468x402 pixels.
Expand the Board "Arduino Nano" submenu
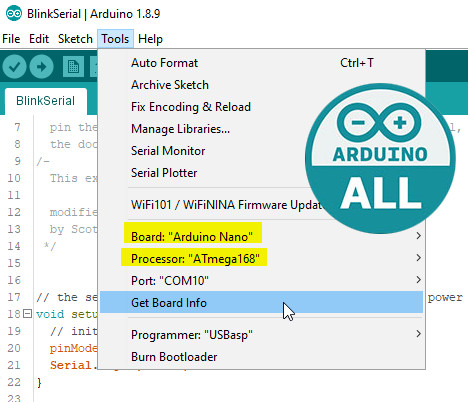[261, 236]
